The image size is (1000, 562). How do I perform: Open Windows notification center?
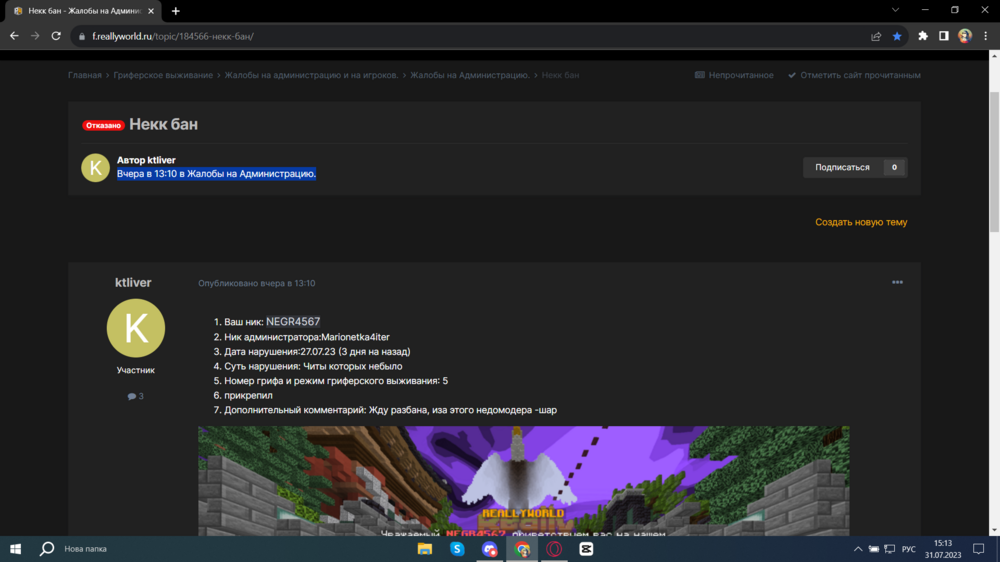[979, 549]
